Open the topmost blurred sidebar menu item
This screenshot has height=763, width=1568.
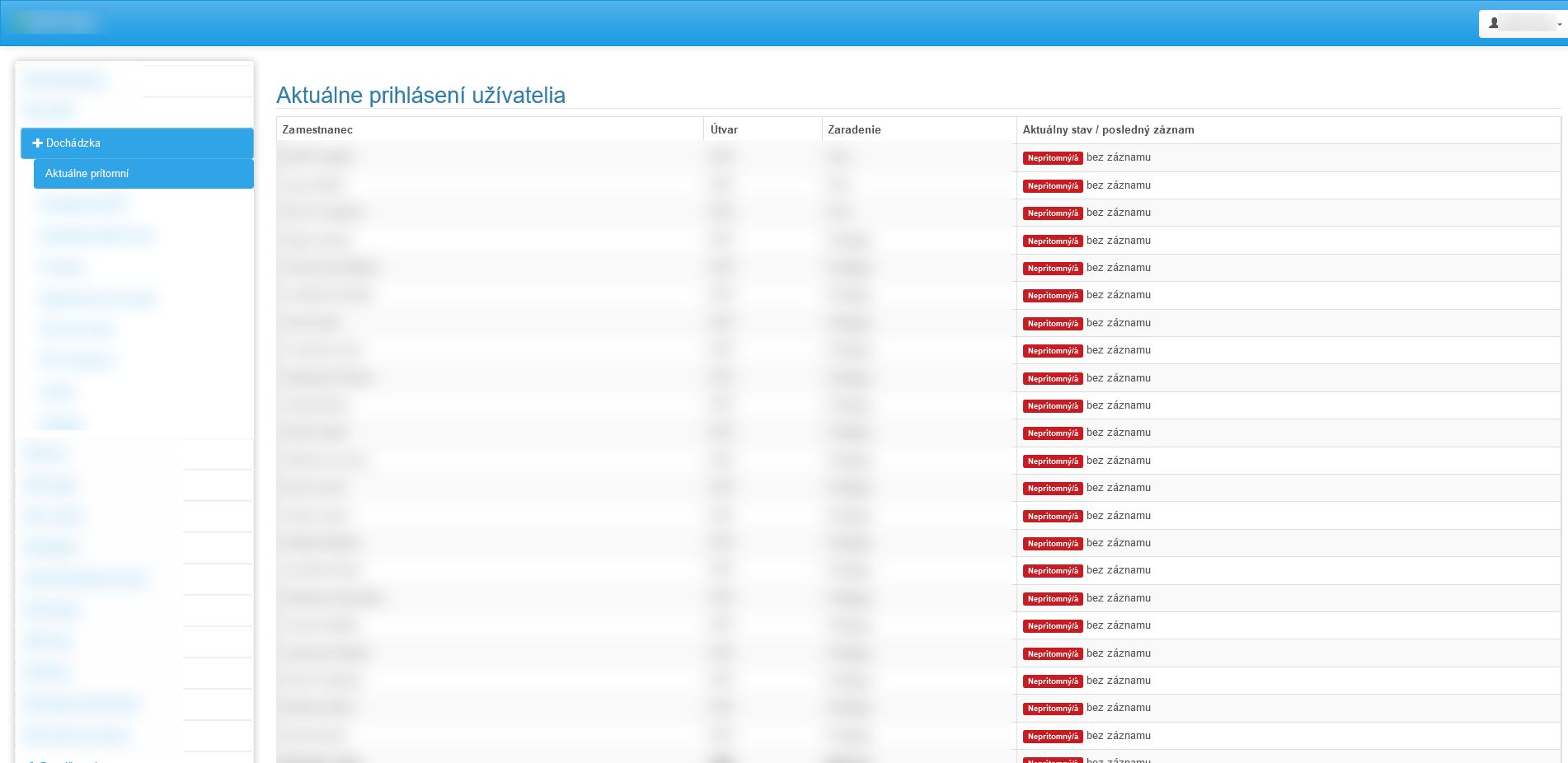pyautogui.click(x=64, y=80)
